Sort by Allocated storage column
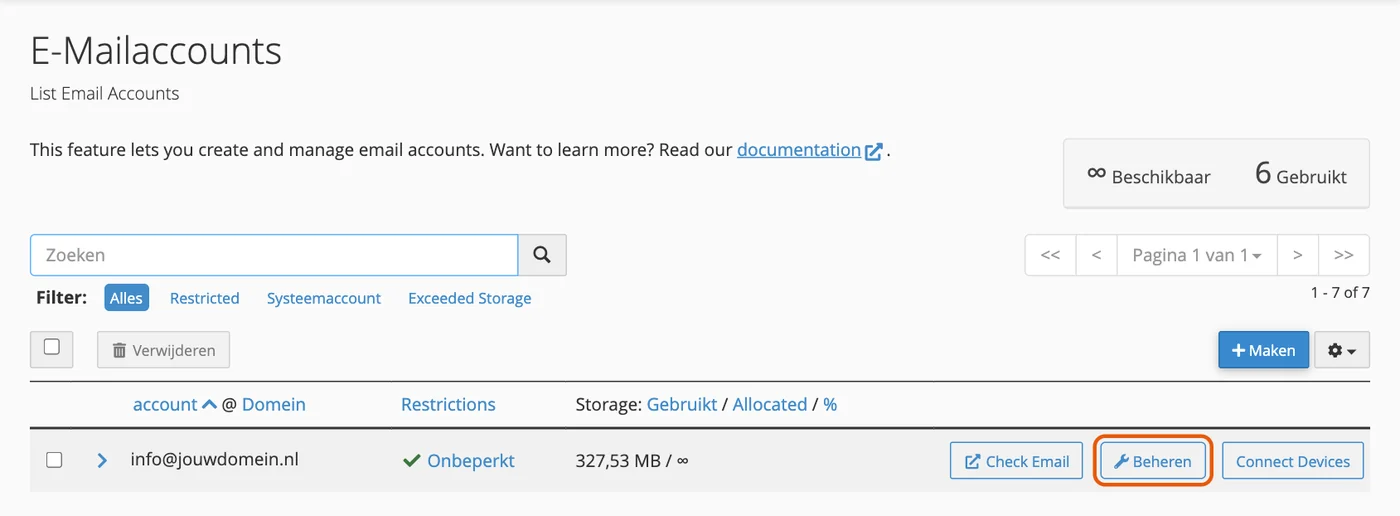Image resolution: width=1400 pixels, height=516 pixels. pos(770,404)
